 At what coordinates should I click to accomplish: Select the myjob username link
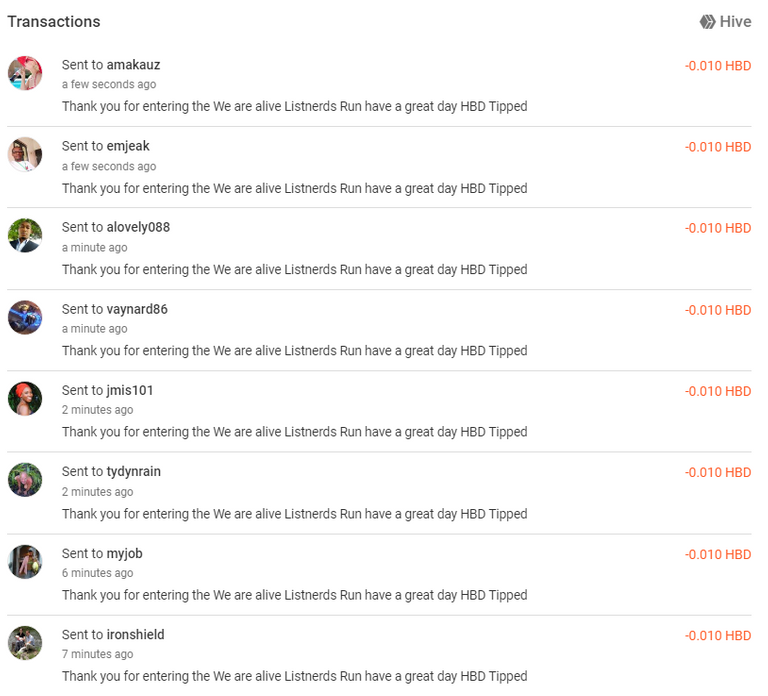(x=124, y=553)
